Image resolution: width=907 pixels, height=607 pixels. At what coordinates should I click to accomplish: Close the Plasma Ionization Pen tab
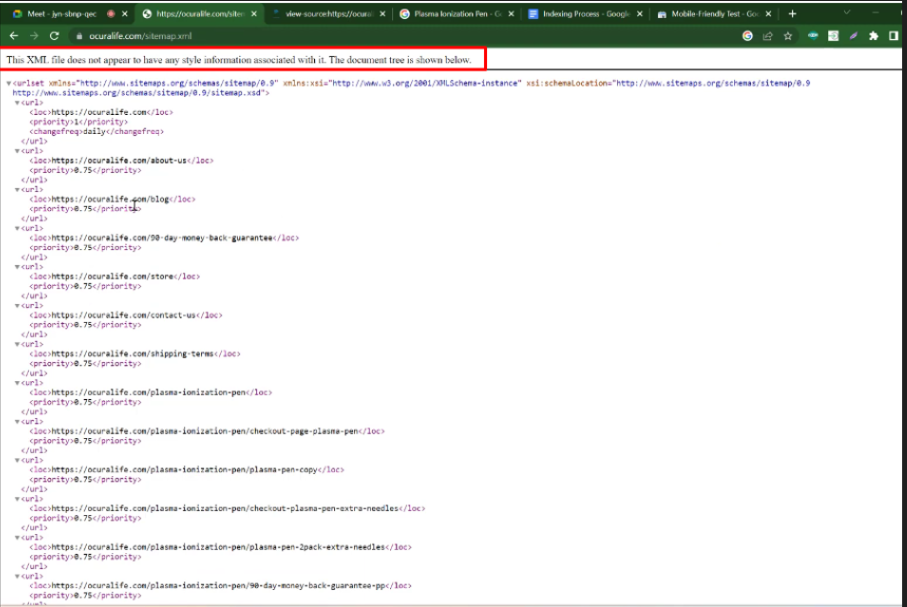tap(511, 13)
